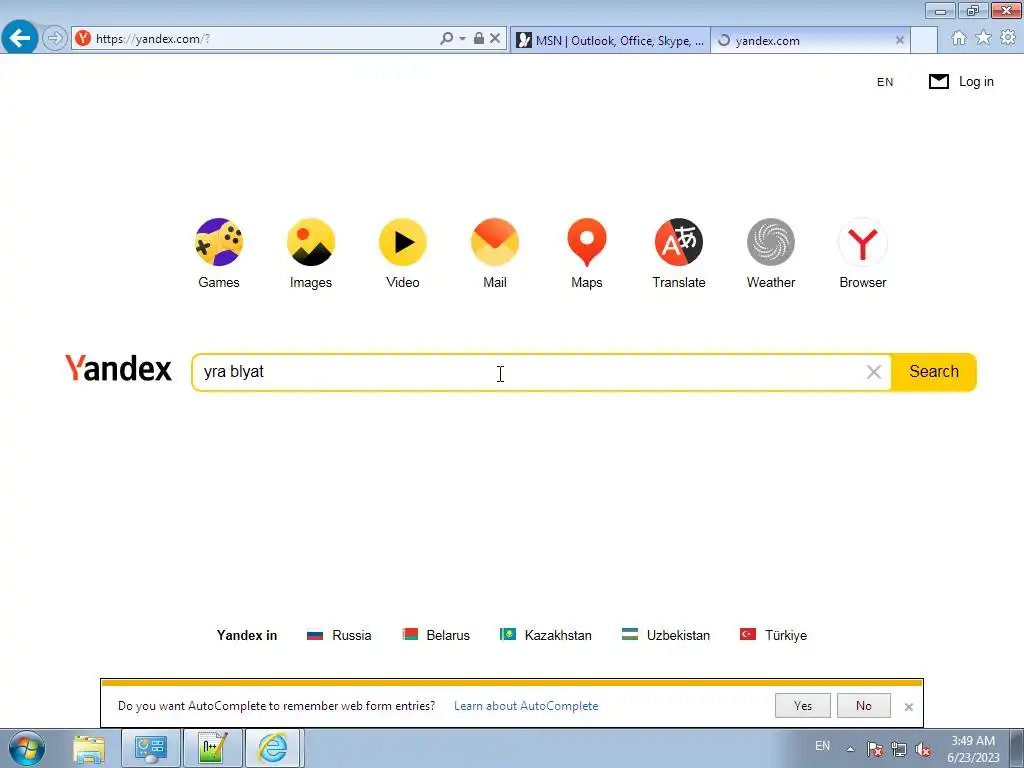Click the magnifier search icon in address bar
1024x768 pixels.
[x=446, y=39]
